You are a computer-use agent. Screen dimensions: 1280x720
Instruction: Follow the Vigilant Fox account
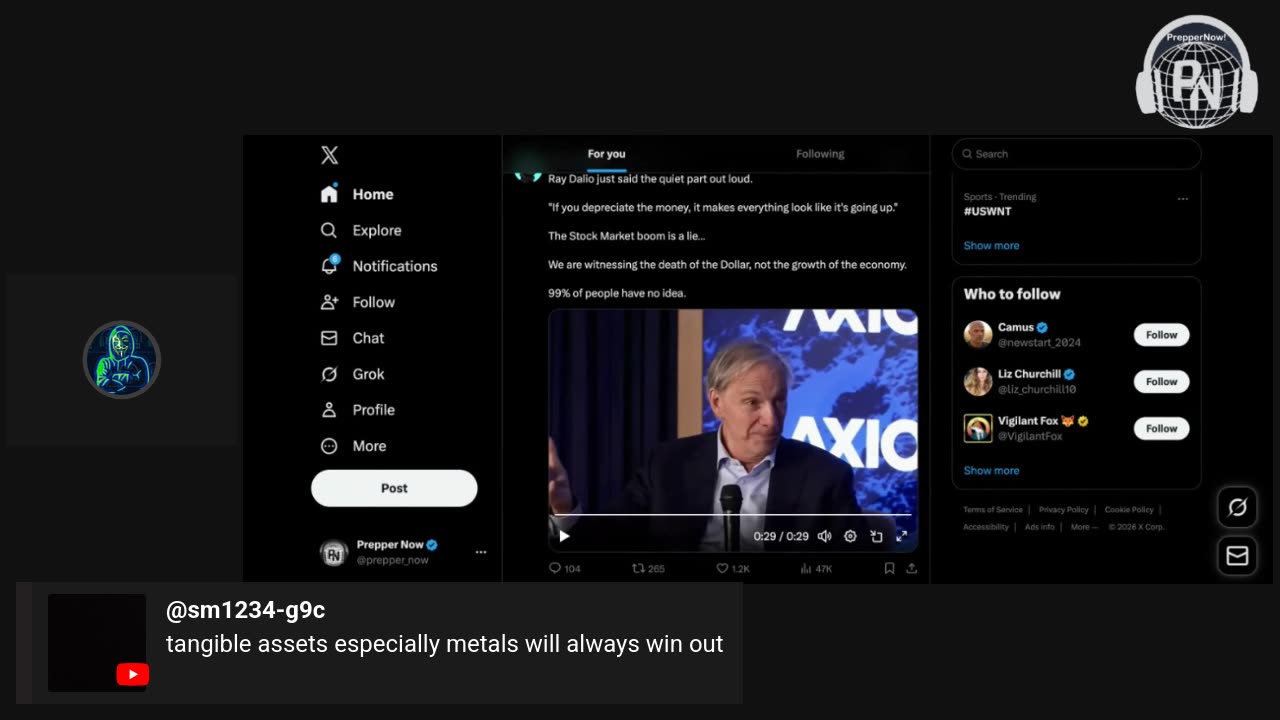tap(1161, 428)
